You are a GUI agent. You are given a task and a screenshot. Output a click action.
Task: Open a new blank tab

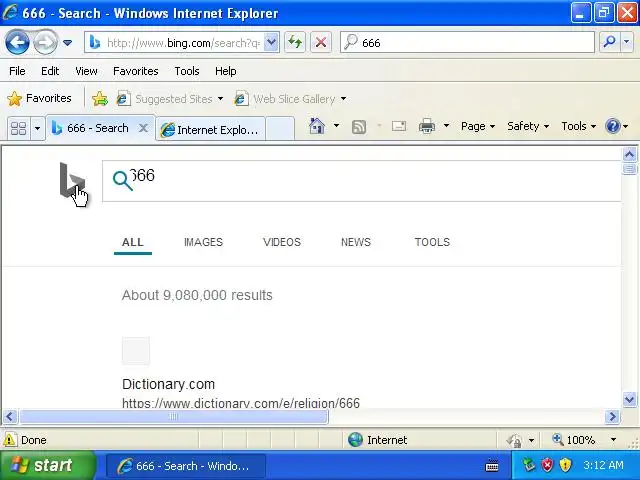(280, 129)
